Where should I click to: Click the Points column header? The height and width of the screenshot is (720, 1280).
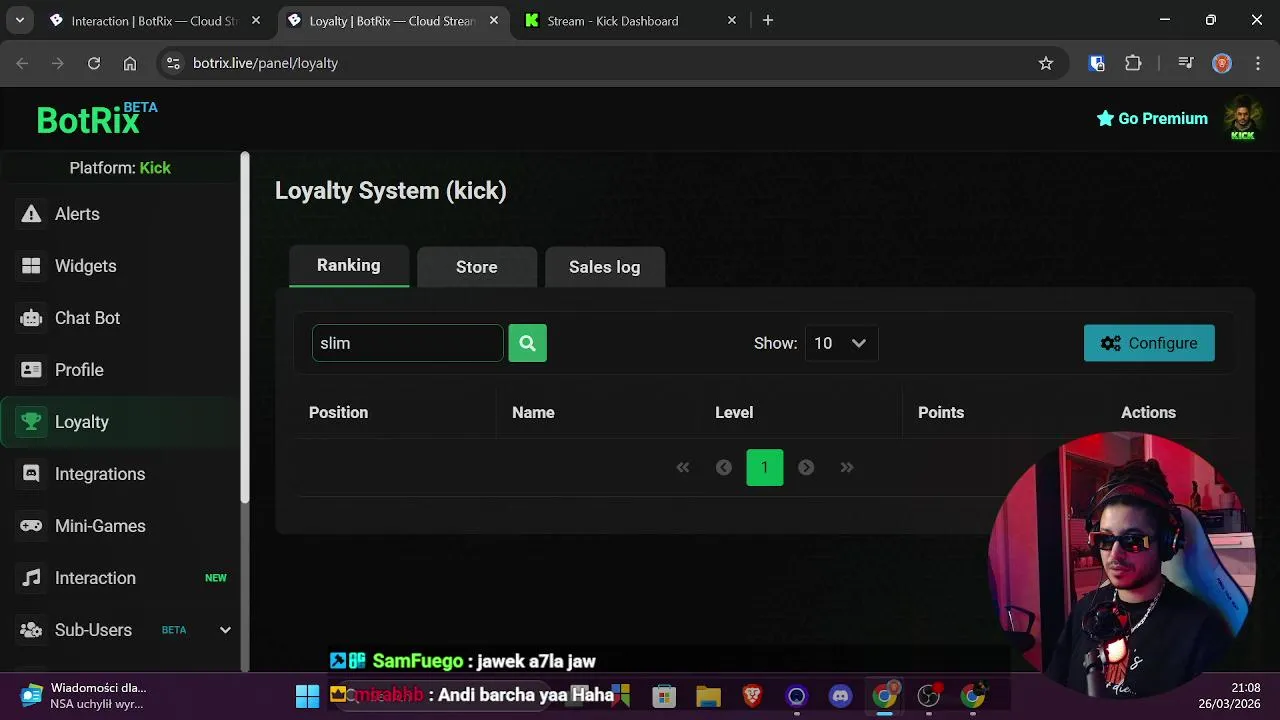941,412
